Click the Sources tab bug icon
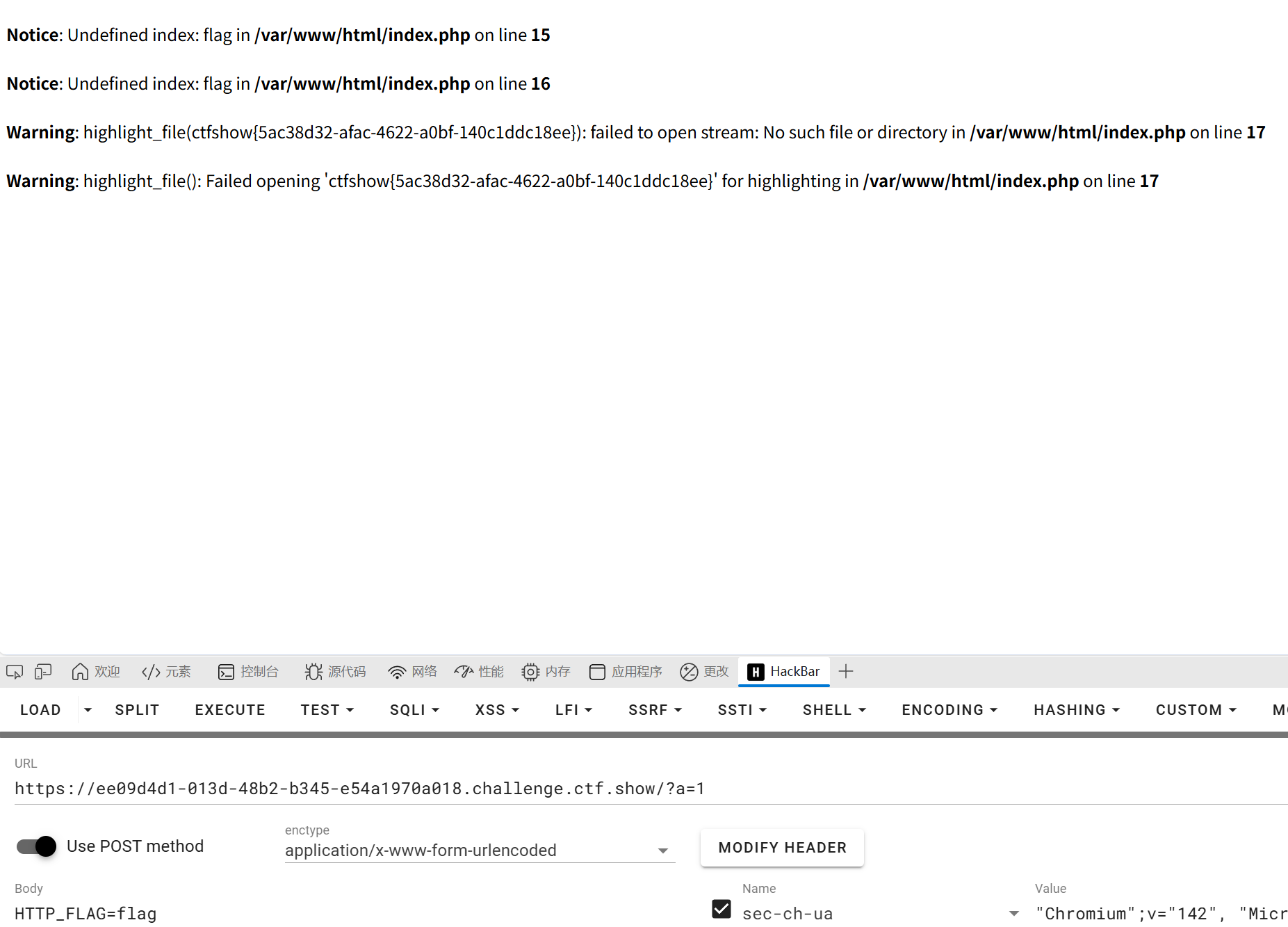Viewport: 1288px width, 927px height. pos(313,672)
